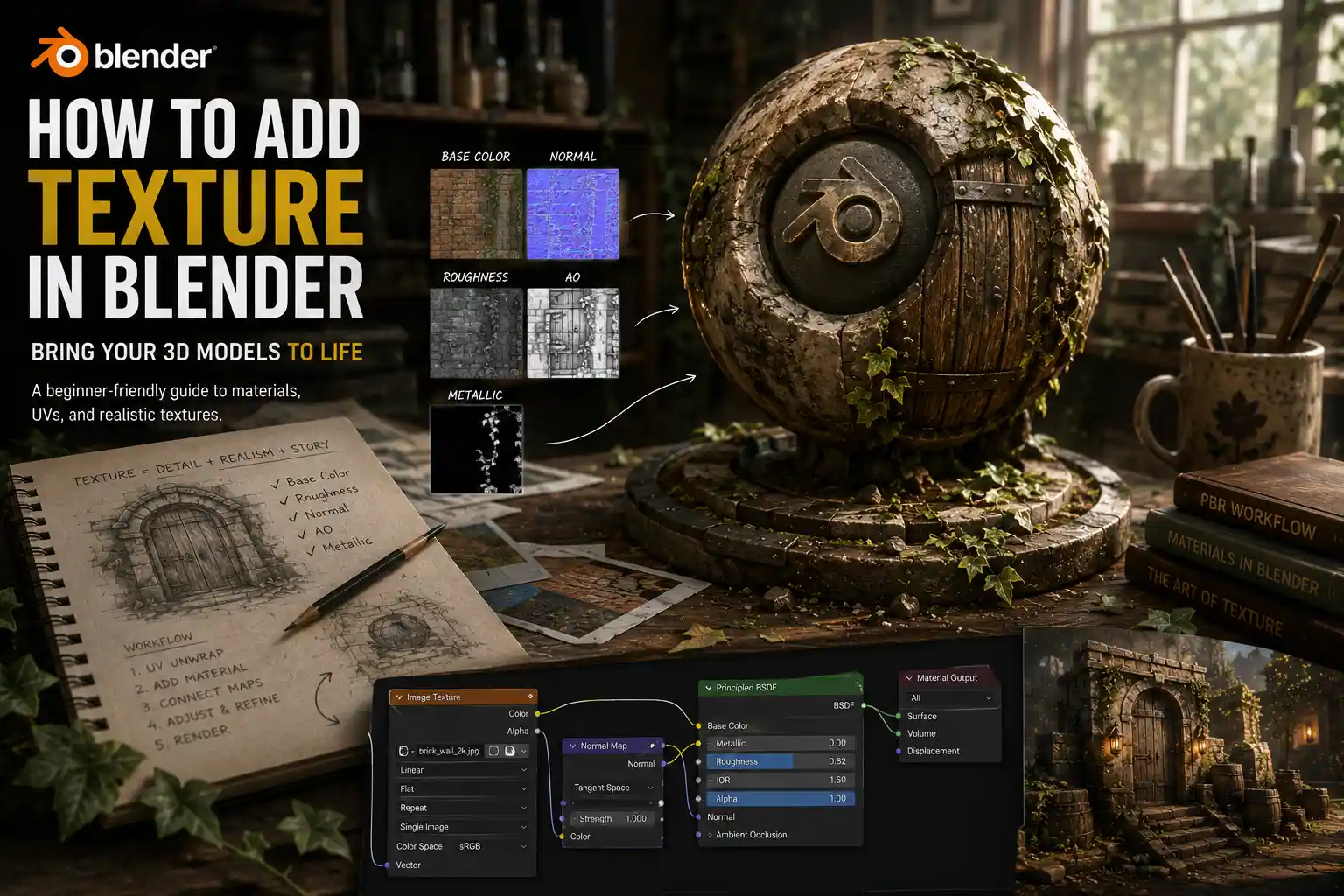Screen dimensions: 1344x896
Task: Click the icon at the right of the Image Texture header
Action: [530, 696]
